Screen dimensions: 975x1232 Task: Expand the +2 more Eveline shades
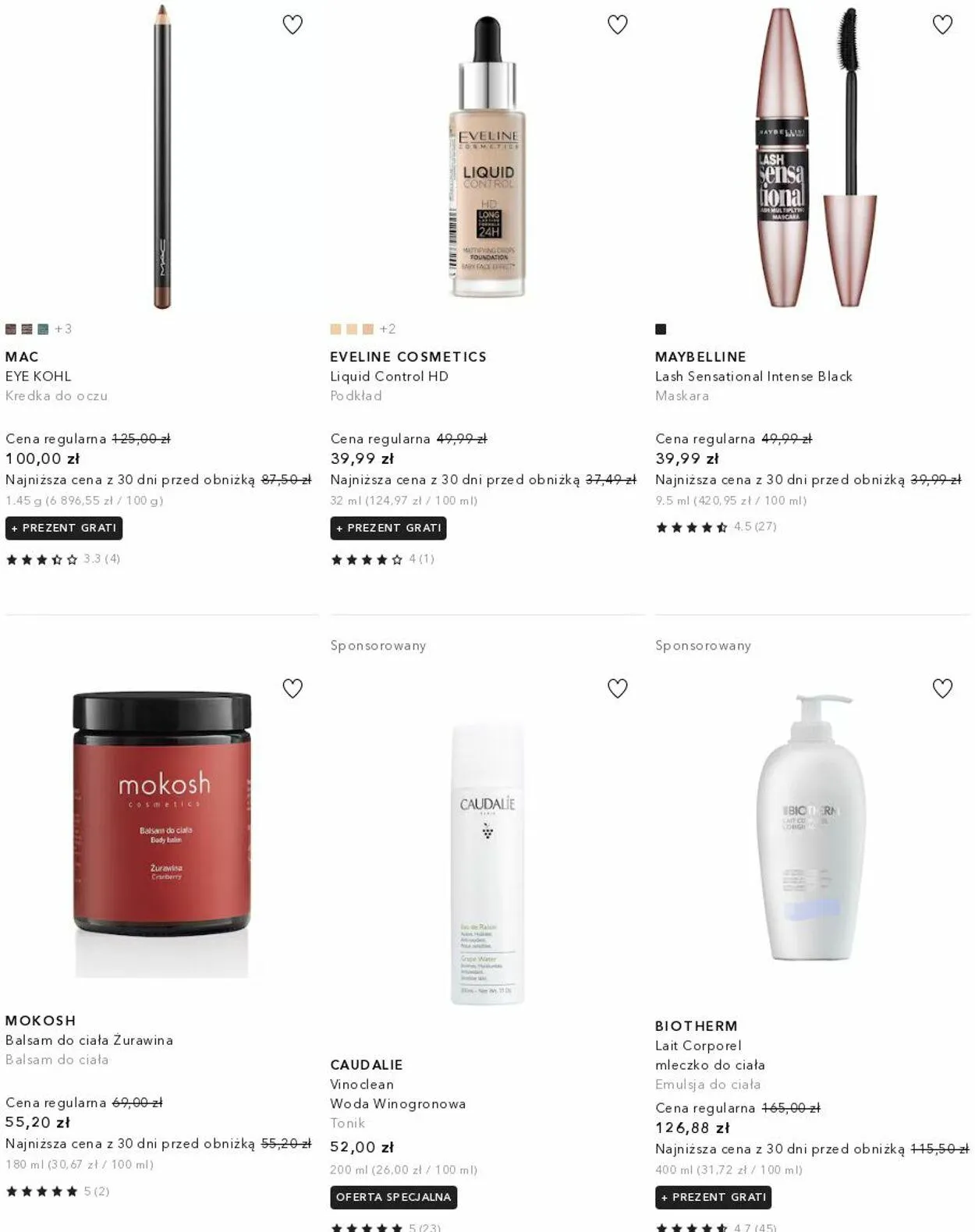pos(388,329)
